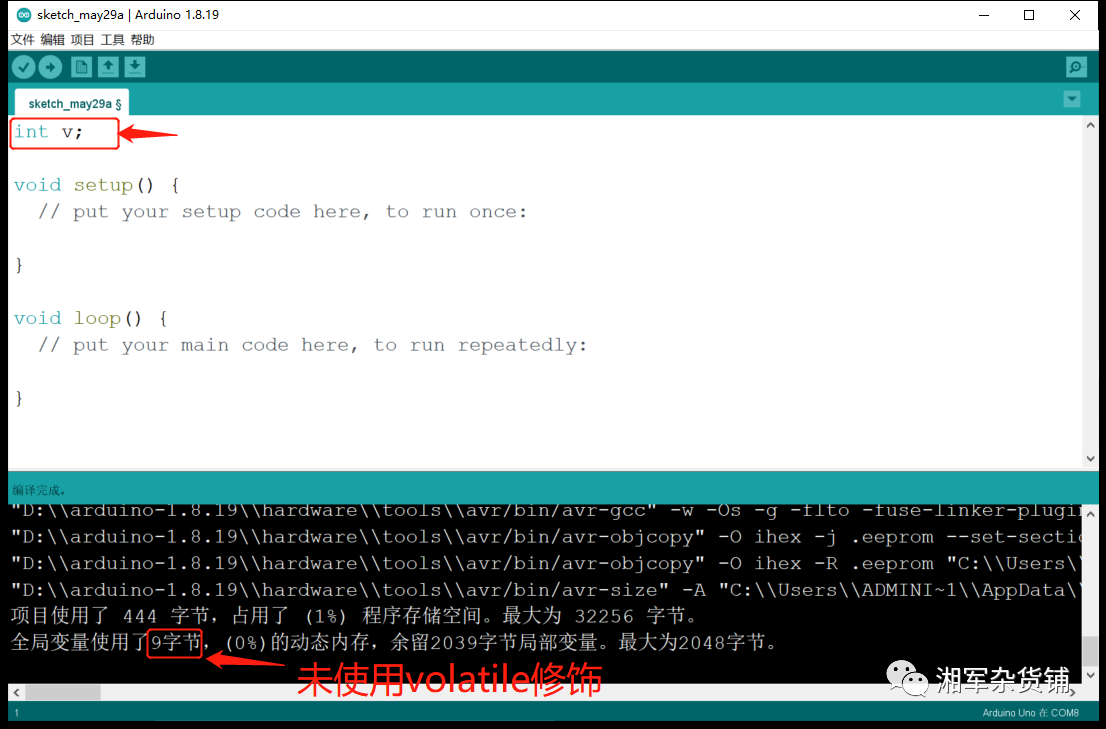Open the 项目 menu
1106x729 pixels.
[x=83, y=39]
